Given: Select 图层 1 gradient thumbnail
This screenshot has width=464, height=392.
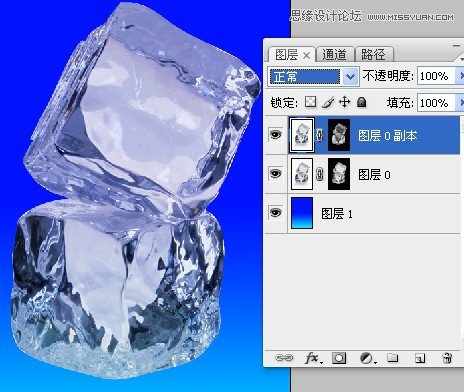Looking at the screenshot, I should coord(302,213).
